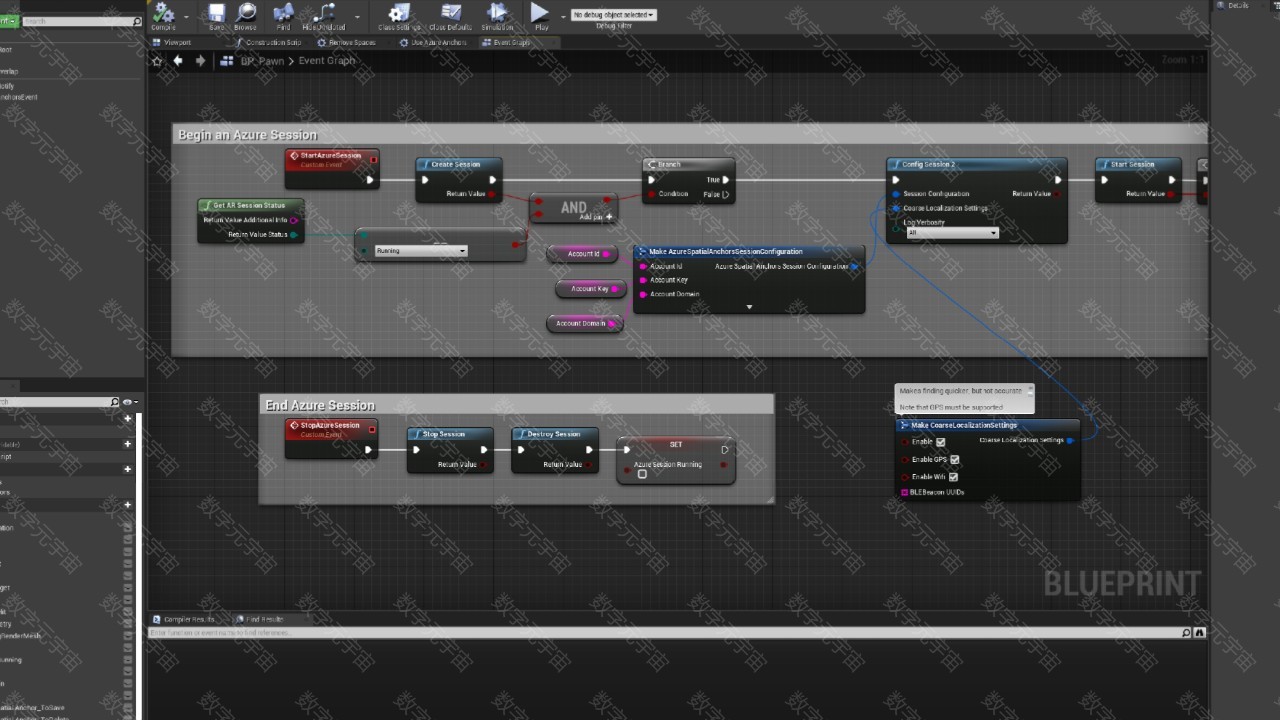Navigate back with left arrow

click(178, 61)
